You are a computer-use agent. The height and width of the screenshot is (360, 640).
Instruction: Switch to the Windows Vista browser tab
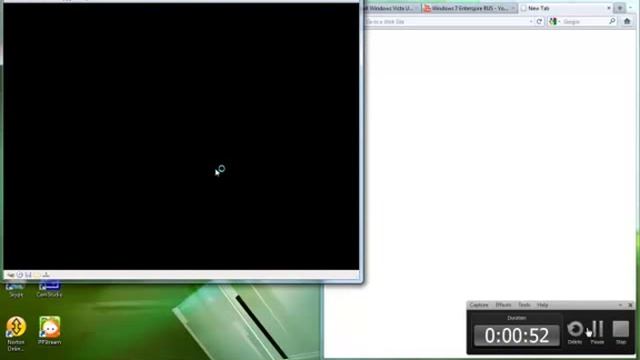[391, 8]
